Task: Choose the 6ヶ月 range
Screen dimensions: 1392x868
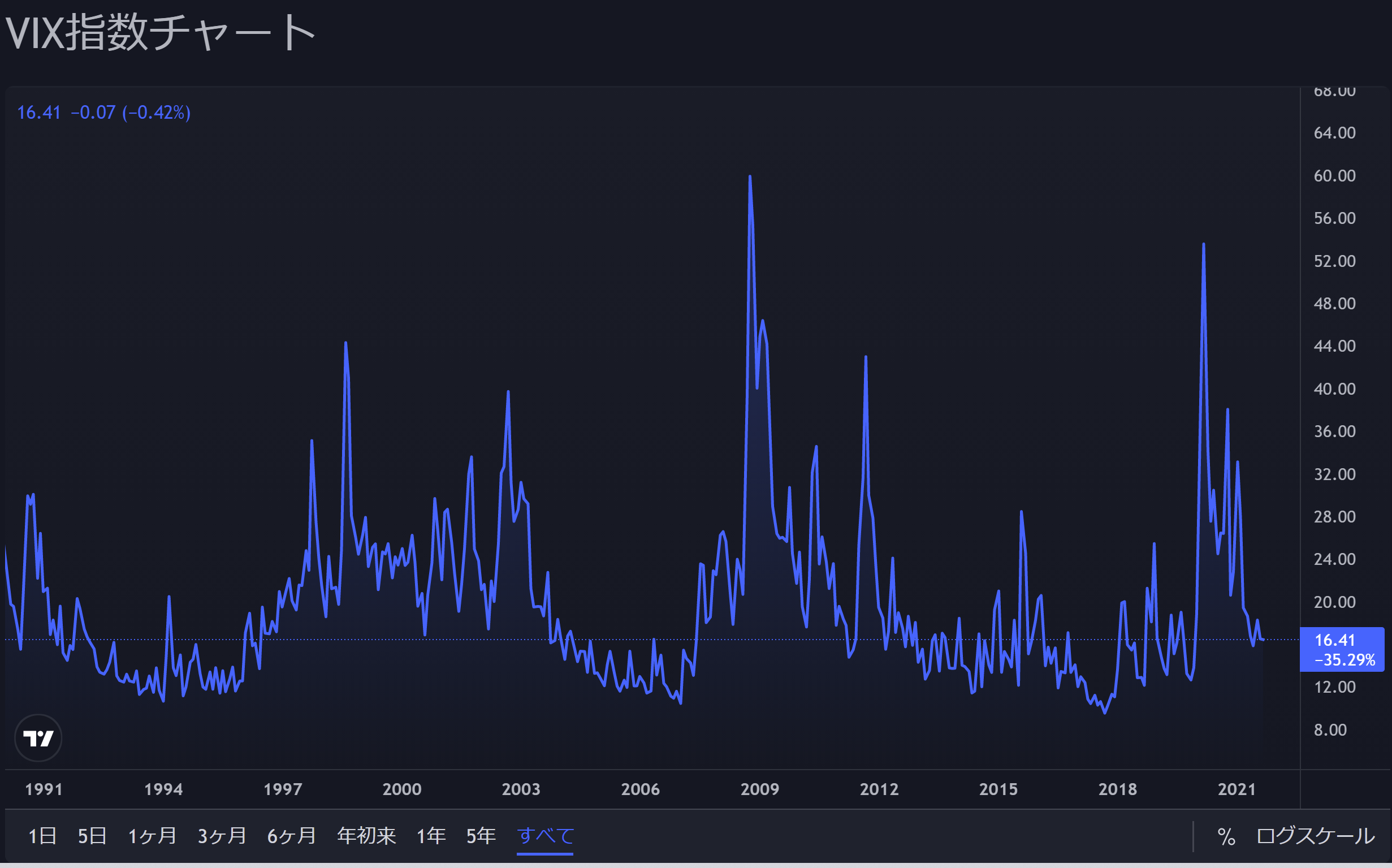Action: coord(292,836)
